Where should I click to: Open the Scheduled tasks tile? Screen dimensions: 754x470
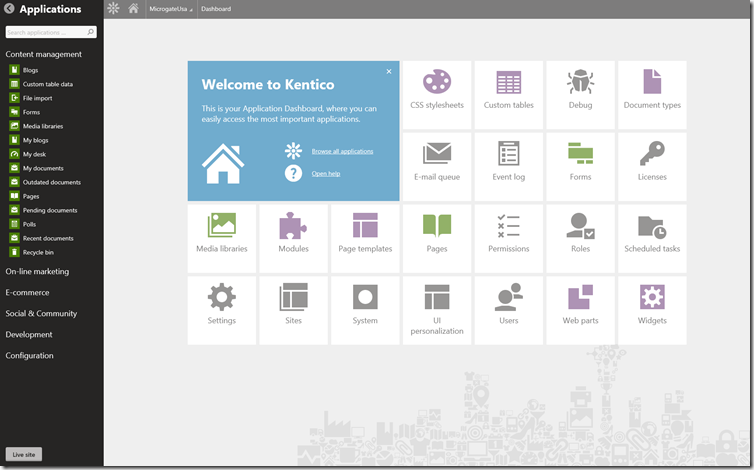(x=652, y=238)
